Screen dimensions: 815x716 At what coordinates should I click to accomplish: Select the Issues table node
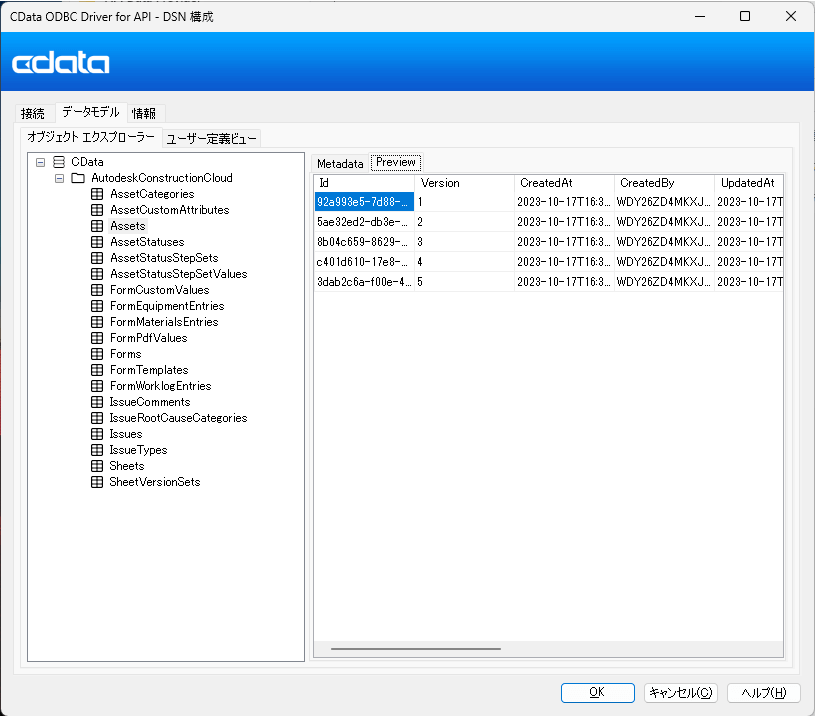[x=126, y=434]
